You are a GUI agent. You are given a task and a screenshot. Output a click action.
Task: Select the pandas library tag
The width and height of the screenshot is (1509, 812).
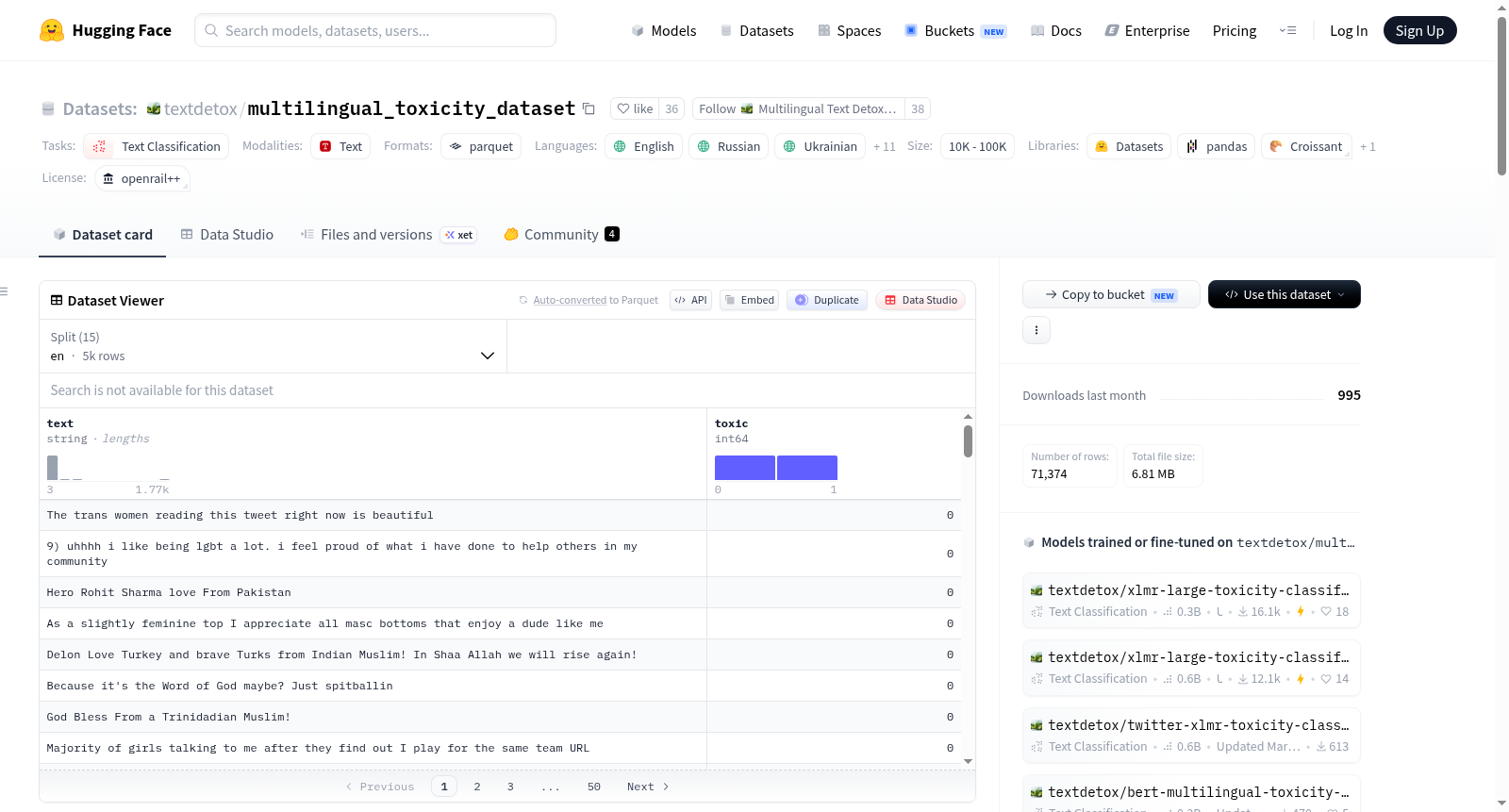(x=1216, y=146)
